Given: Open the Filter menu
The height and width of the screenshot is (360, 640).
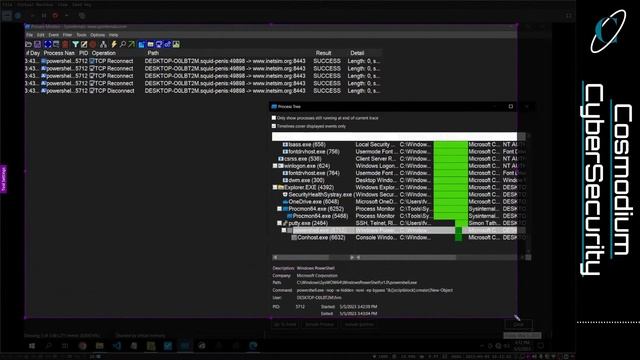Looking at the screenshot, I should (67, 35).
